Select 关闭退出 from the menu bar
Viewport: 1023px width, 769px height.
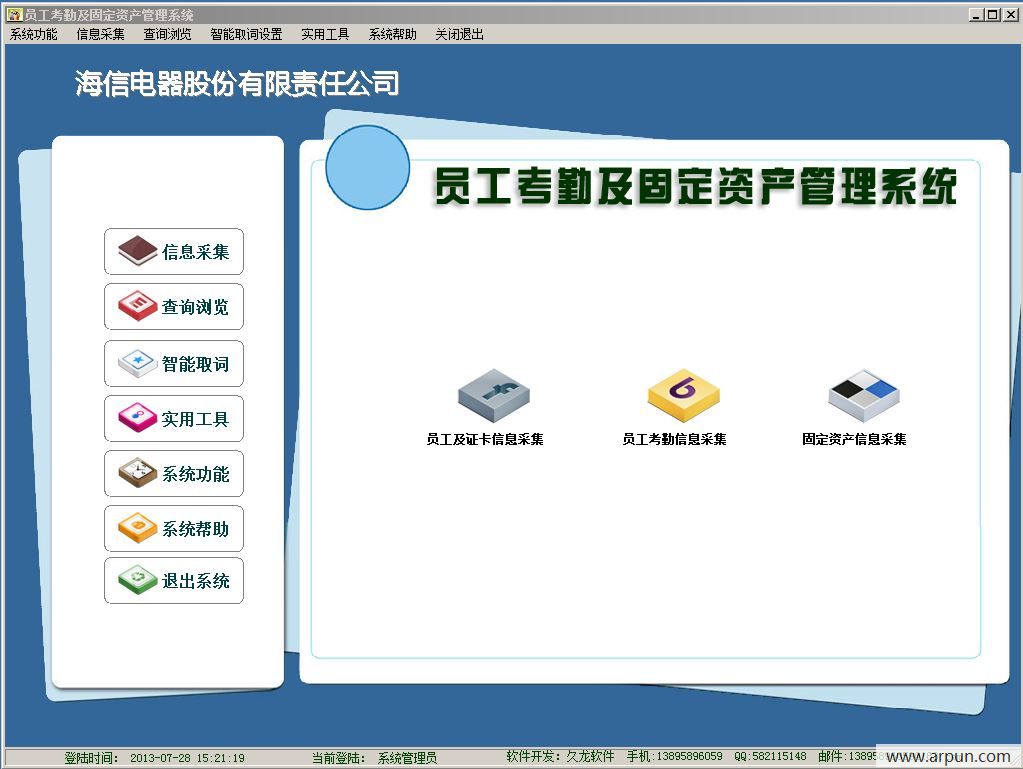(x=458, y=33)
